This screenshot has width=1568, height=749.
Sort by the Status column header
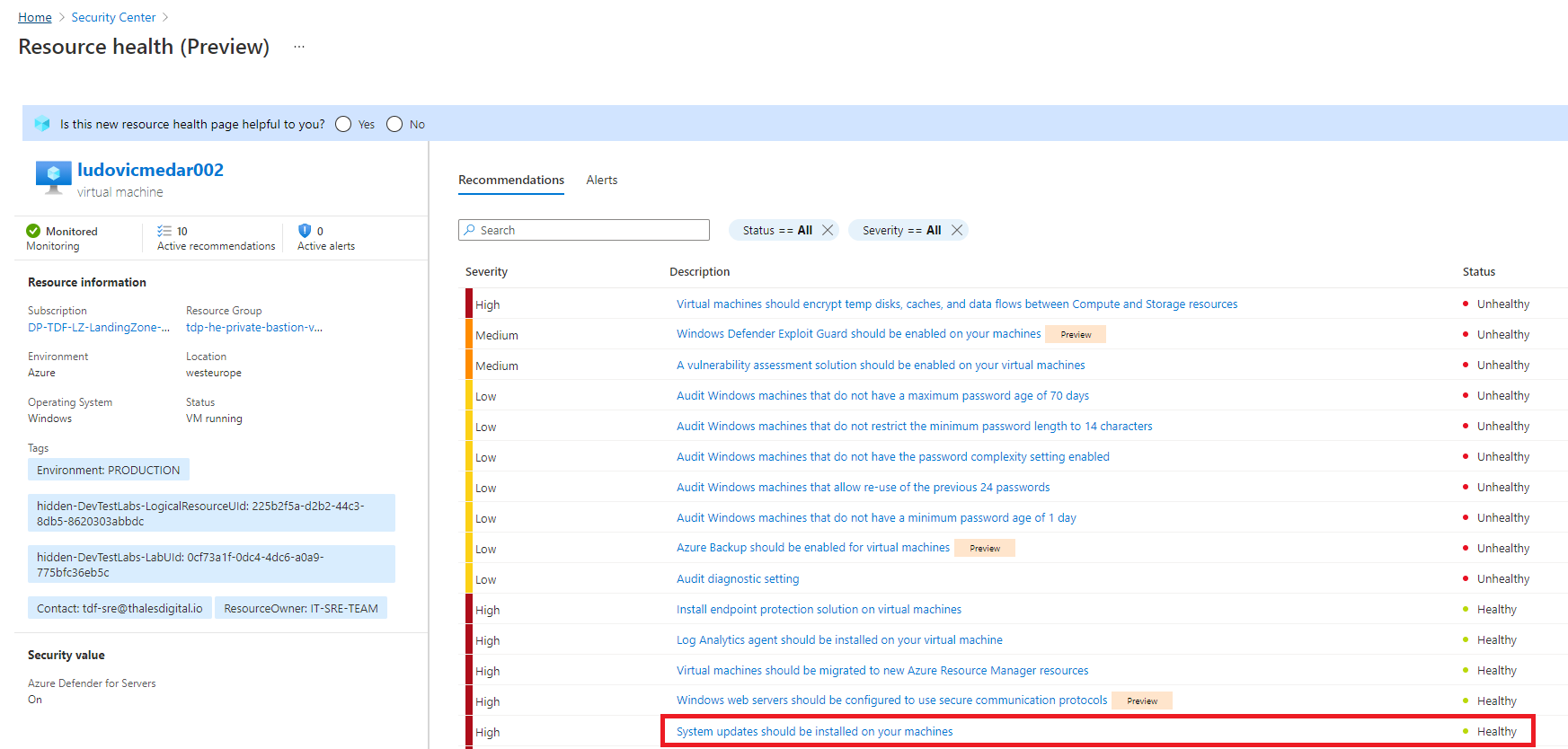tap(1479, 271)
